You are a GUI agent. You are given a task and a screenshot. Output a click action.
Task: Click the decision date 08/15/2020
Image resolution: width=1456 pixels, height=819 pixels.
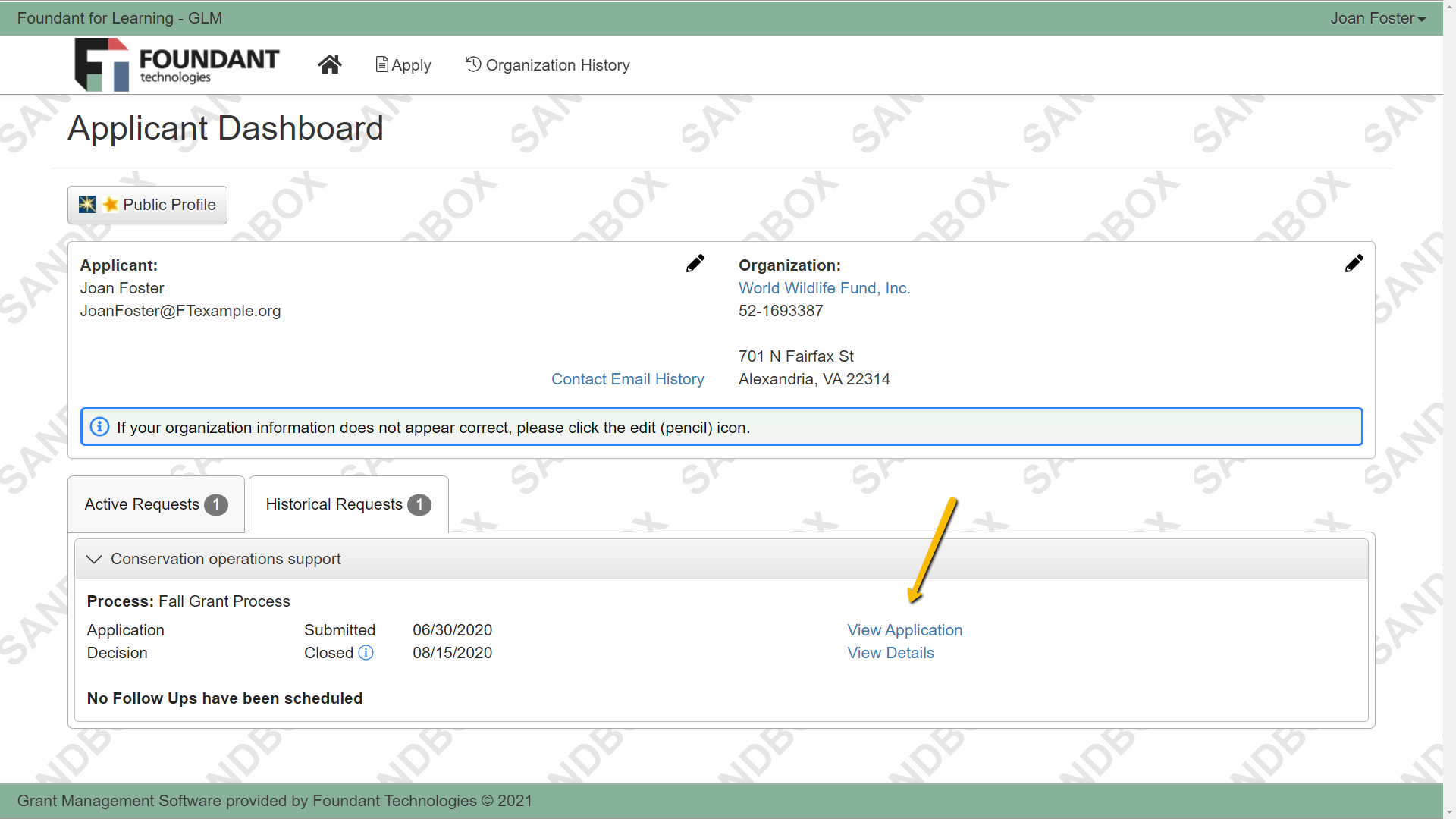[452, 653]
